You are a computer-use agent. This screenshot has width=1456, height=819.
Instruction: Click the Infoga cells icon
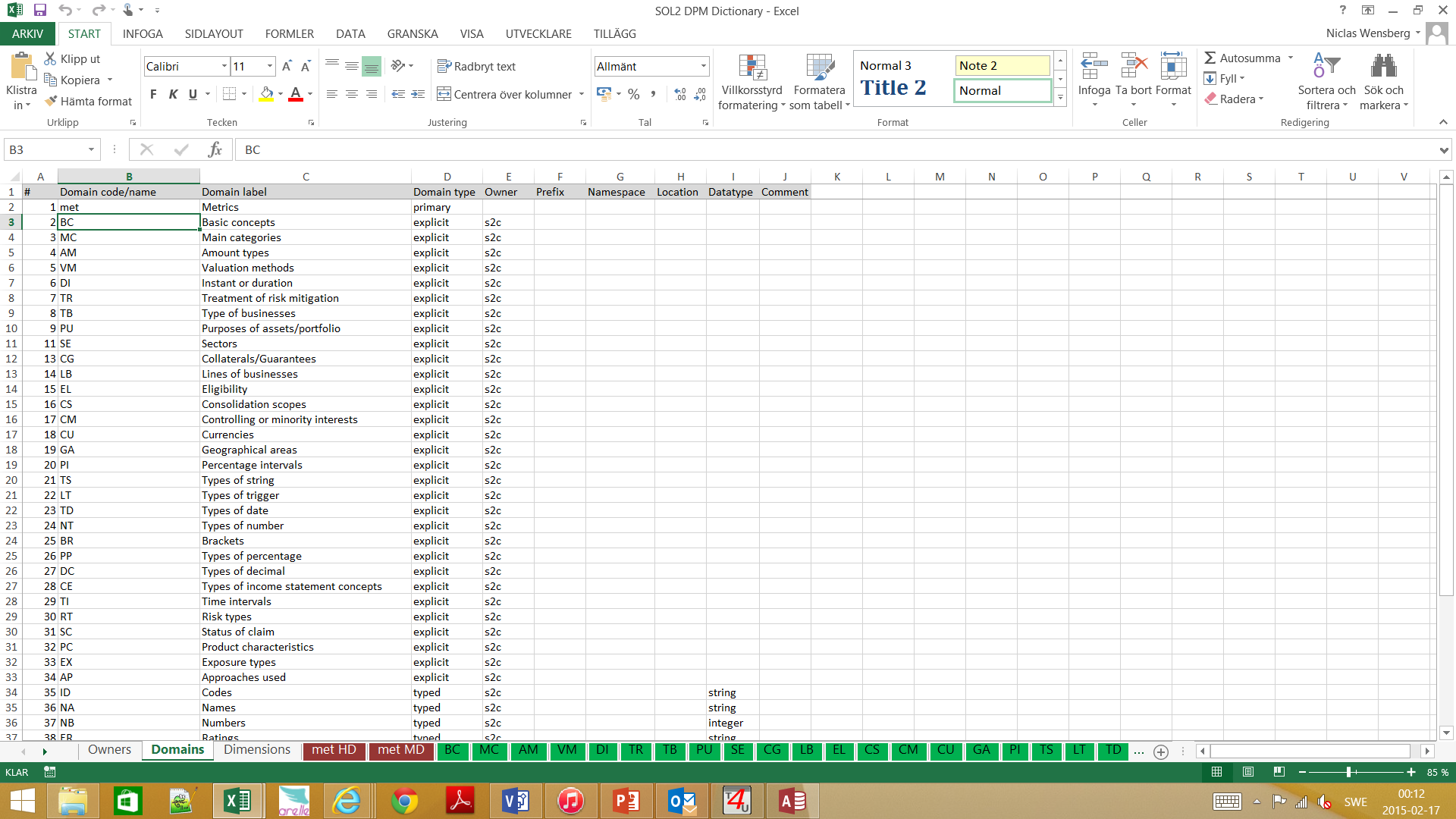click(x=1094, y=66)
